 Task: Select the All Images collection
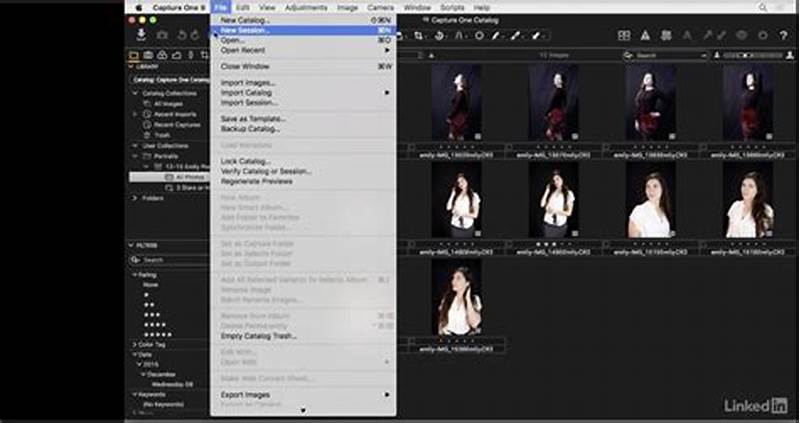pos(168,104)
